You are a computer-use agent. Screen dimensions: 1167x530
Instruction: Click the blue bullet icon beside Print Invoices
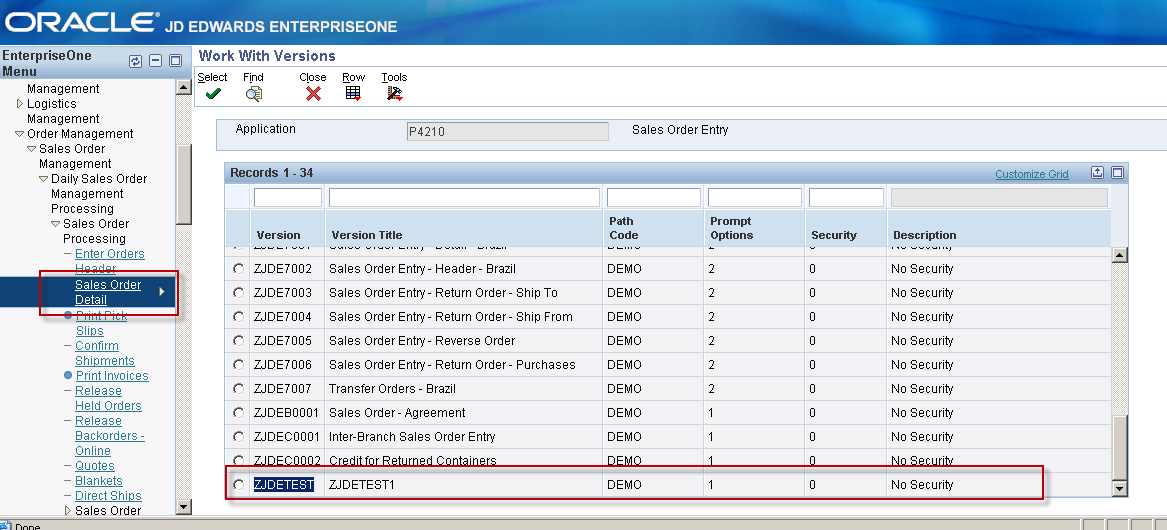68,376
